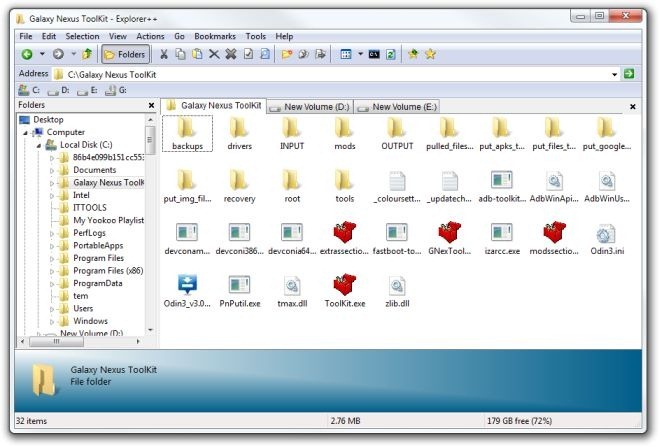Select the PnPutil.exe file icon
The image size is (660, 447).
tap(240, 291)
